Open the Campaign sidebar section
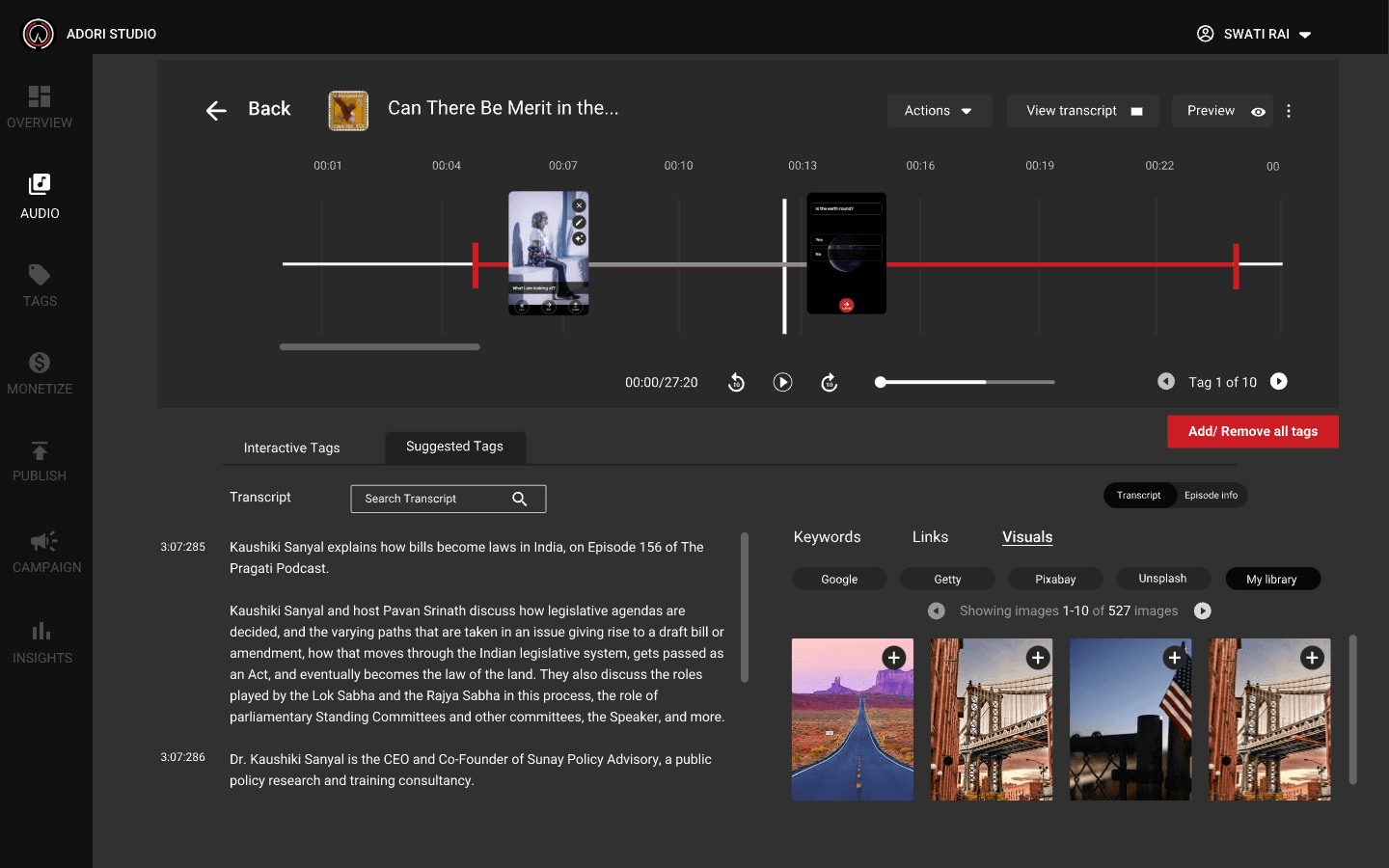 point(46,553)
